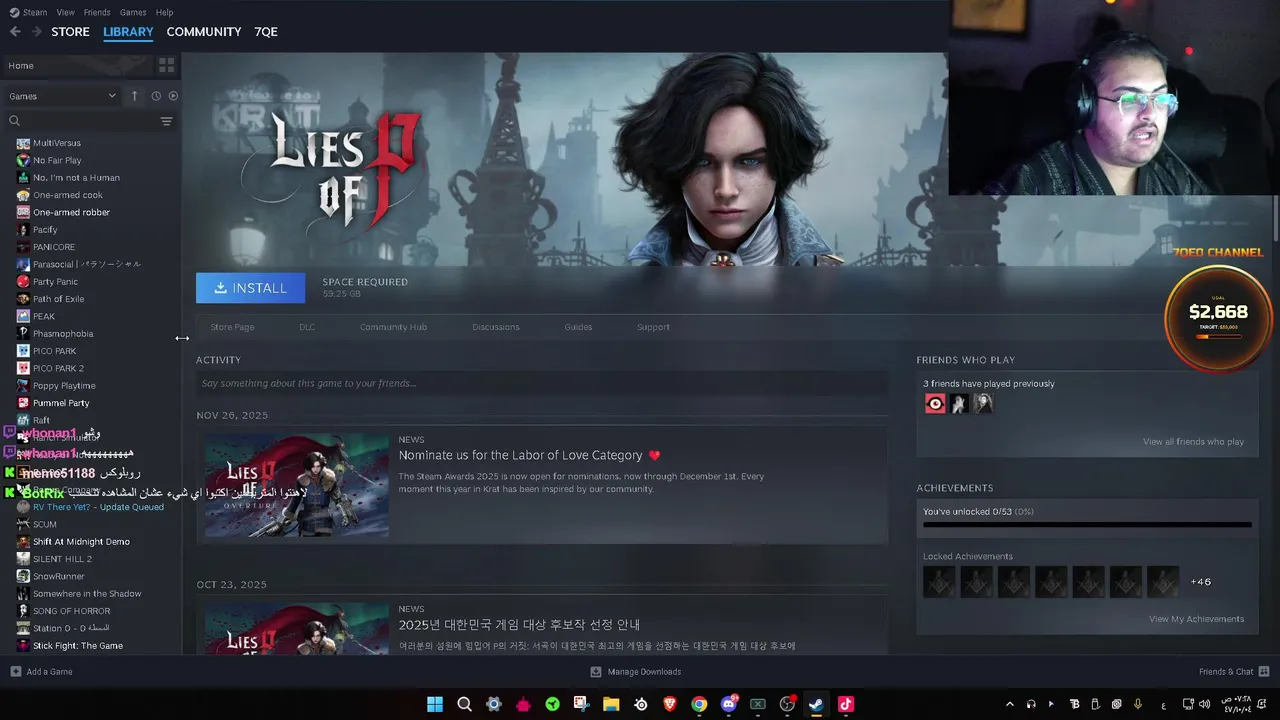Switch to the STORE tab

pyautogui.click(x=70, y=32)
